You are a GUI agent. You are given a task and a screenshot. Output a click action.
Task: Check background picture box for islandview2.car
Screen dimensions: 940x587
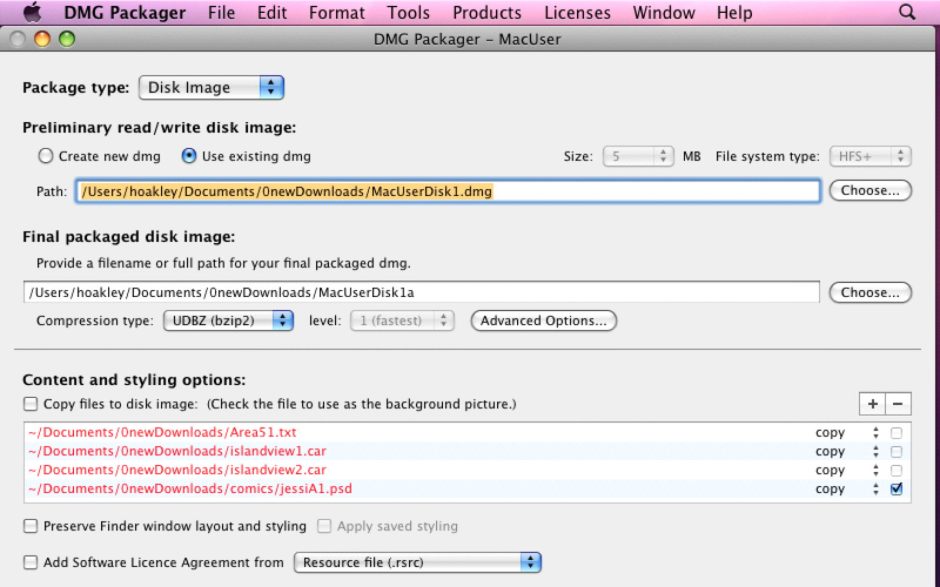coord(896,471)
